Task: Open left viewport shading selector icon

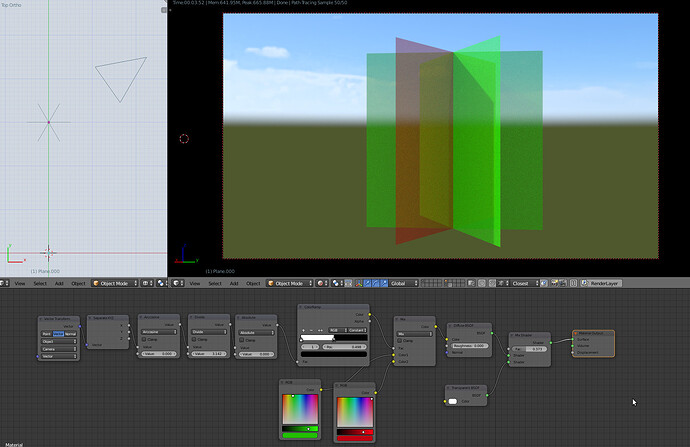Action: click(146, 283)
